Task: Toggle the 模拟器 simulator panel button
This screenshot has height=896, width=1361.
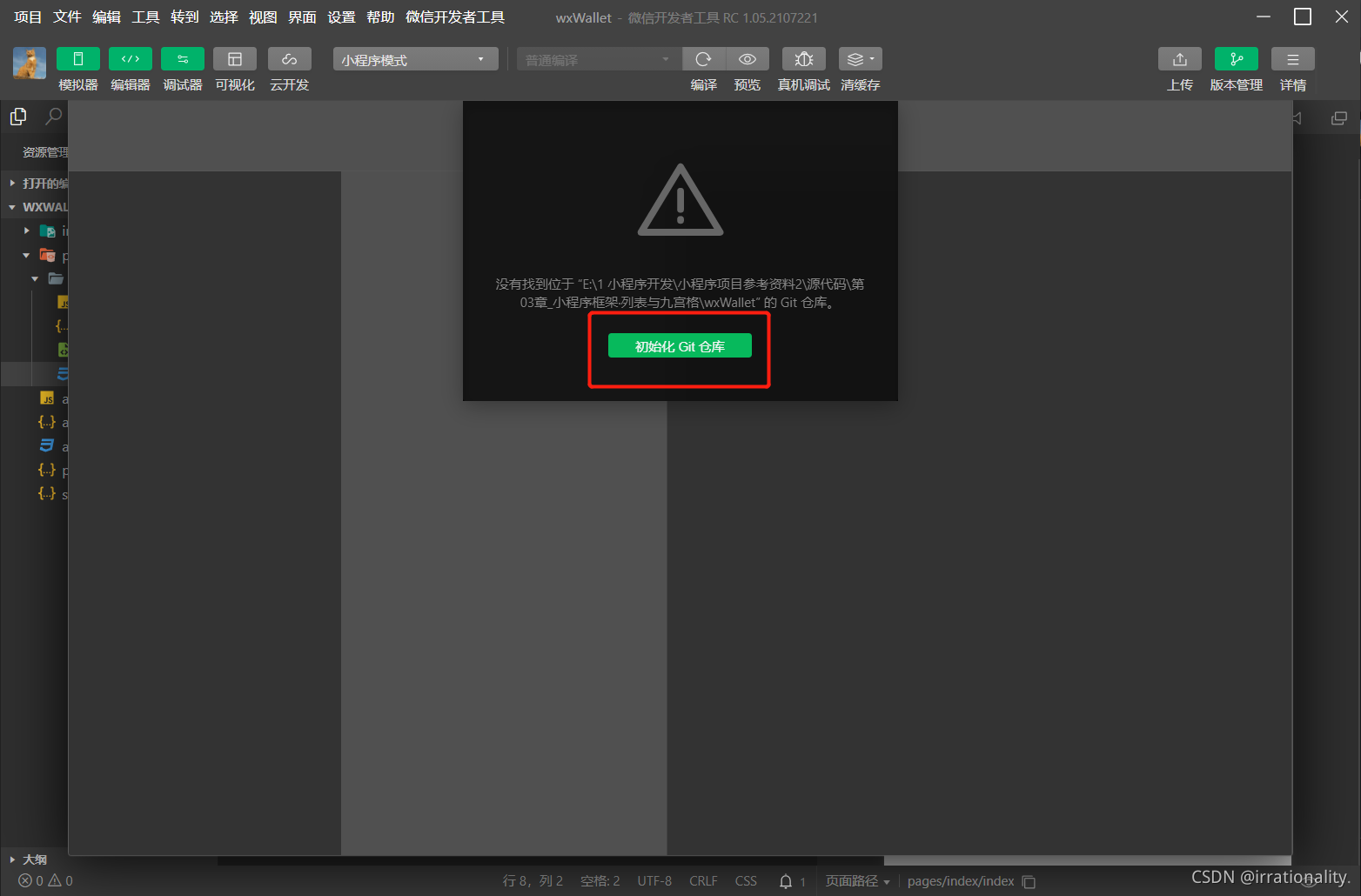Action: (x=78, y=59)
